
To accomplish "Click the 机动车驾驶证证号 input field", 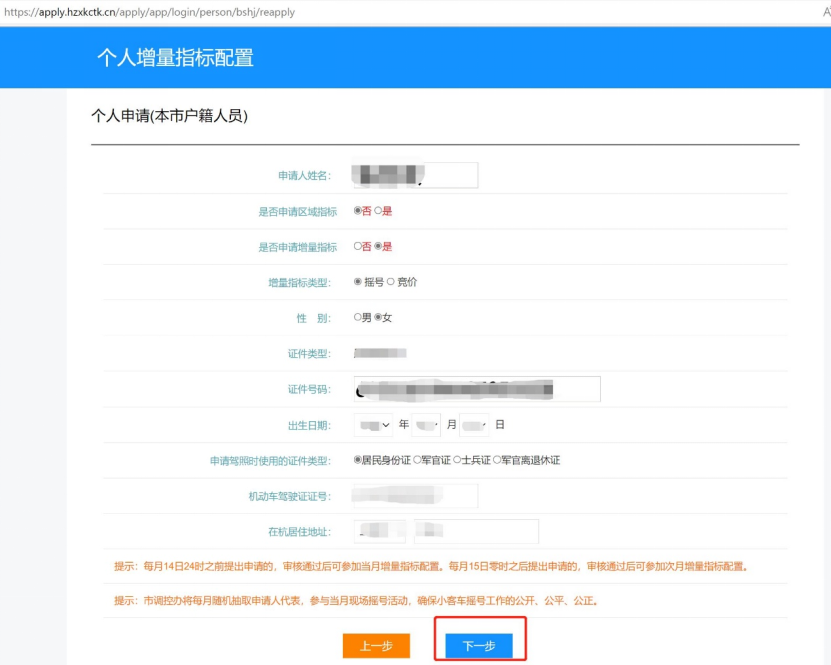I will point(415,496).
